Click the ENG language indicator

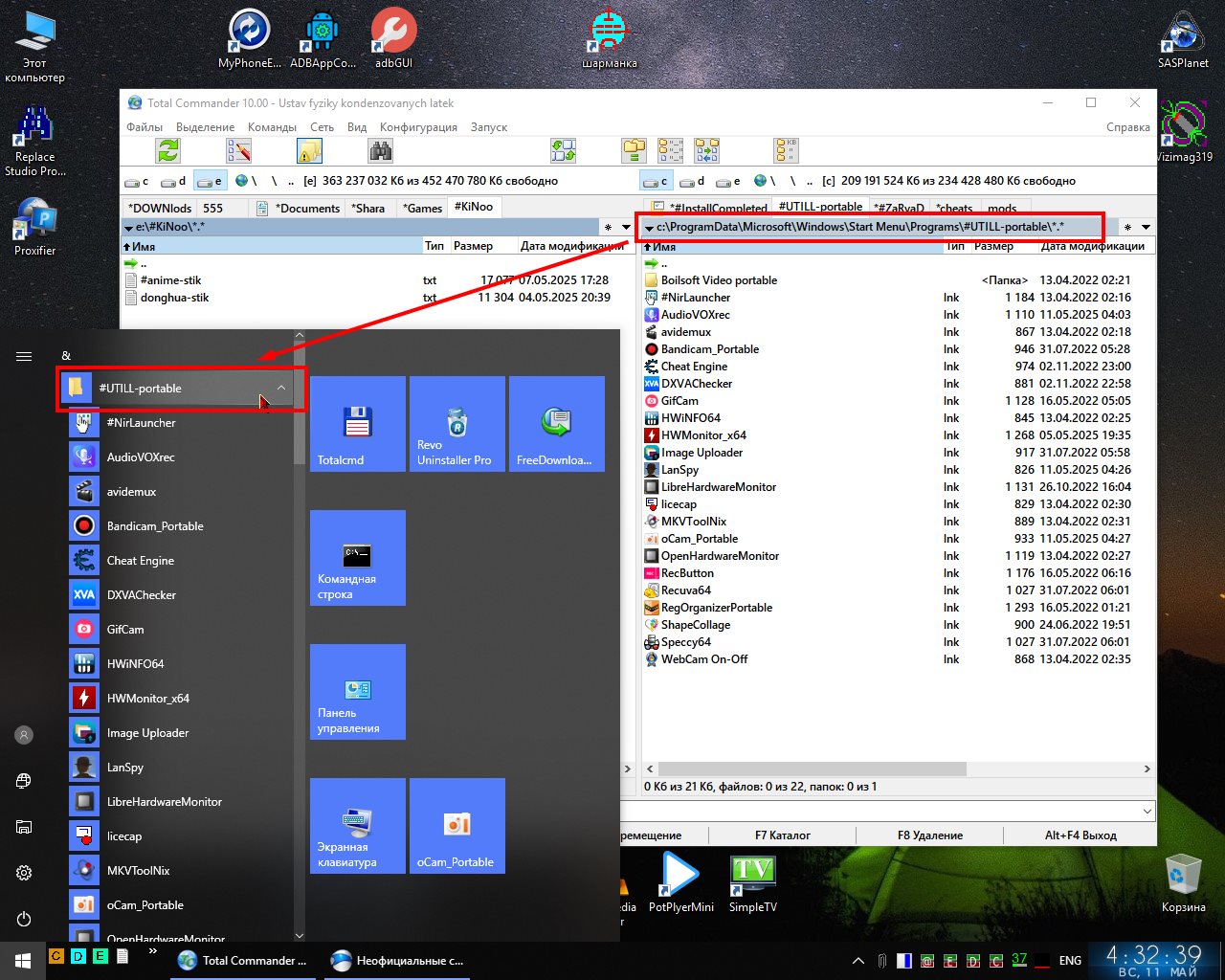(x=1071, y=961)
